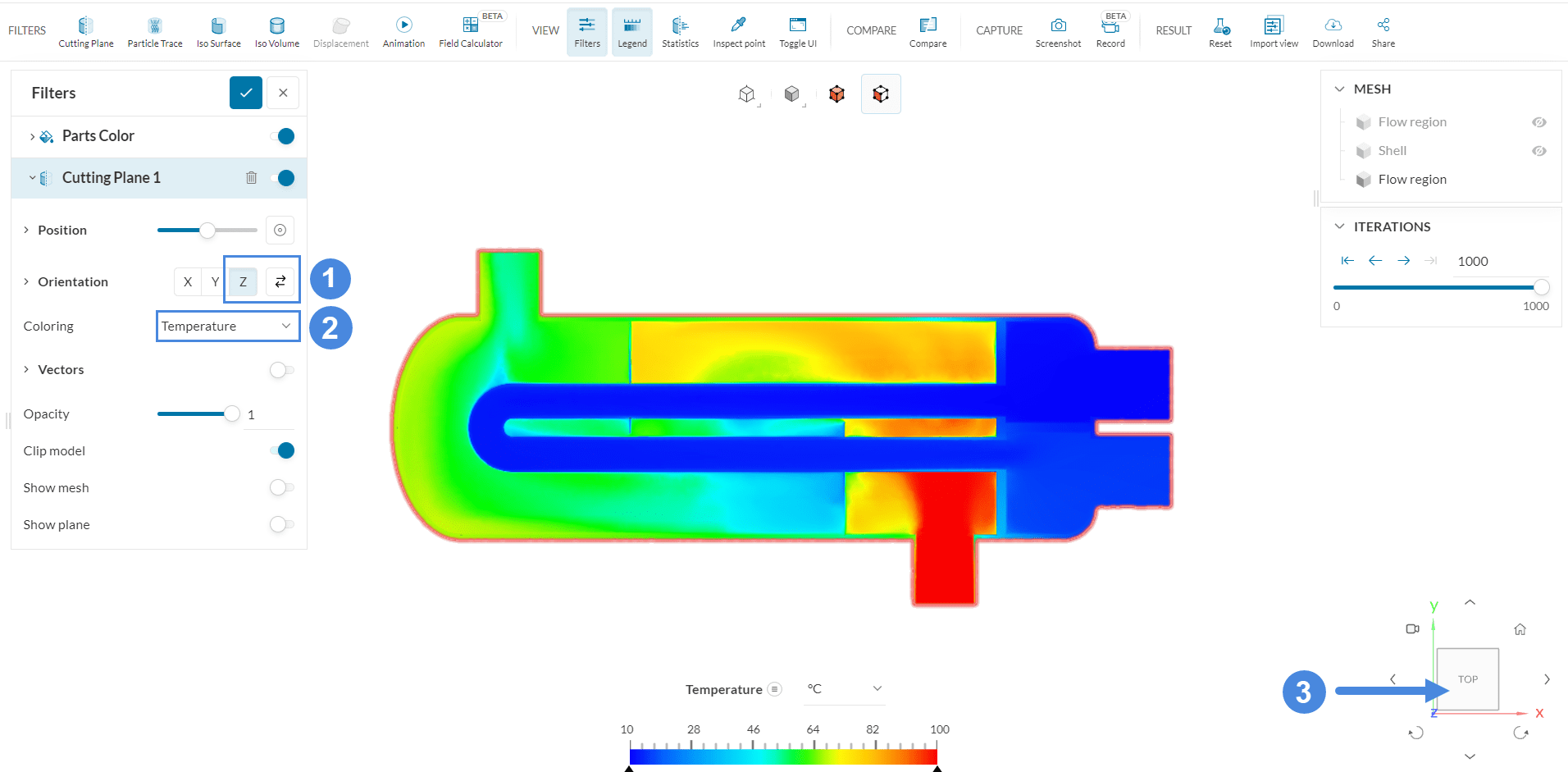Open the Inspect point tool

coord(737,30)
